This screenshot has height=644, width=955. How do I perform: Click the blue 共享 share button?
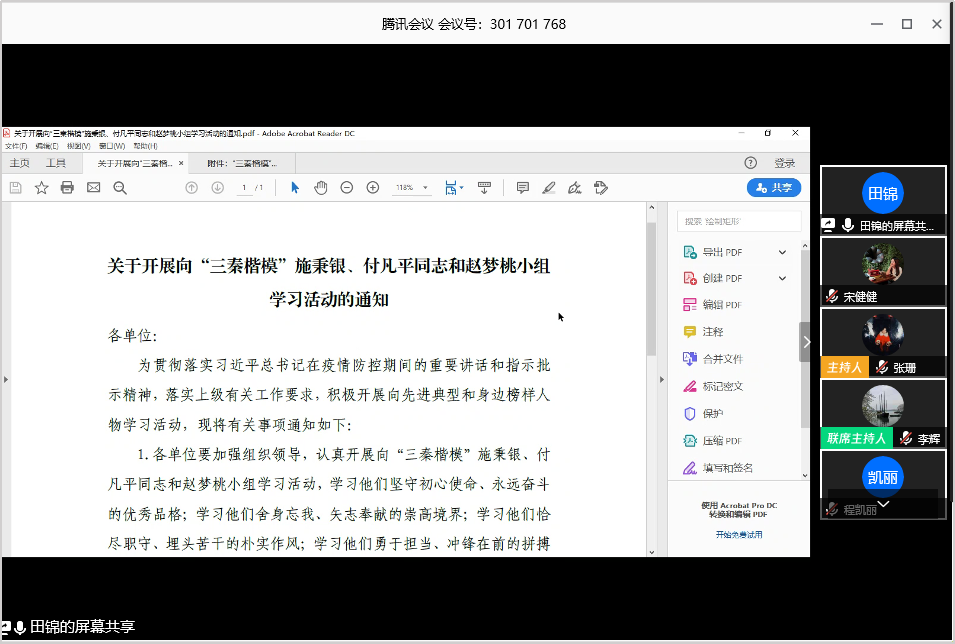click(774, 188)
